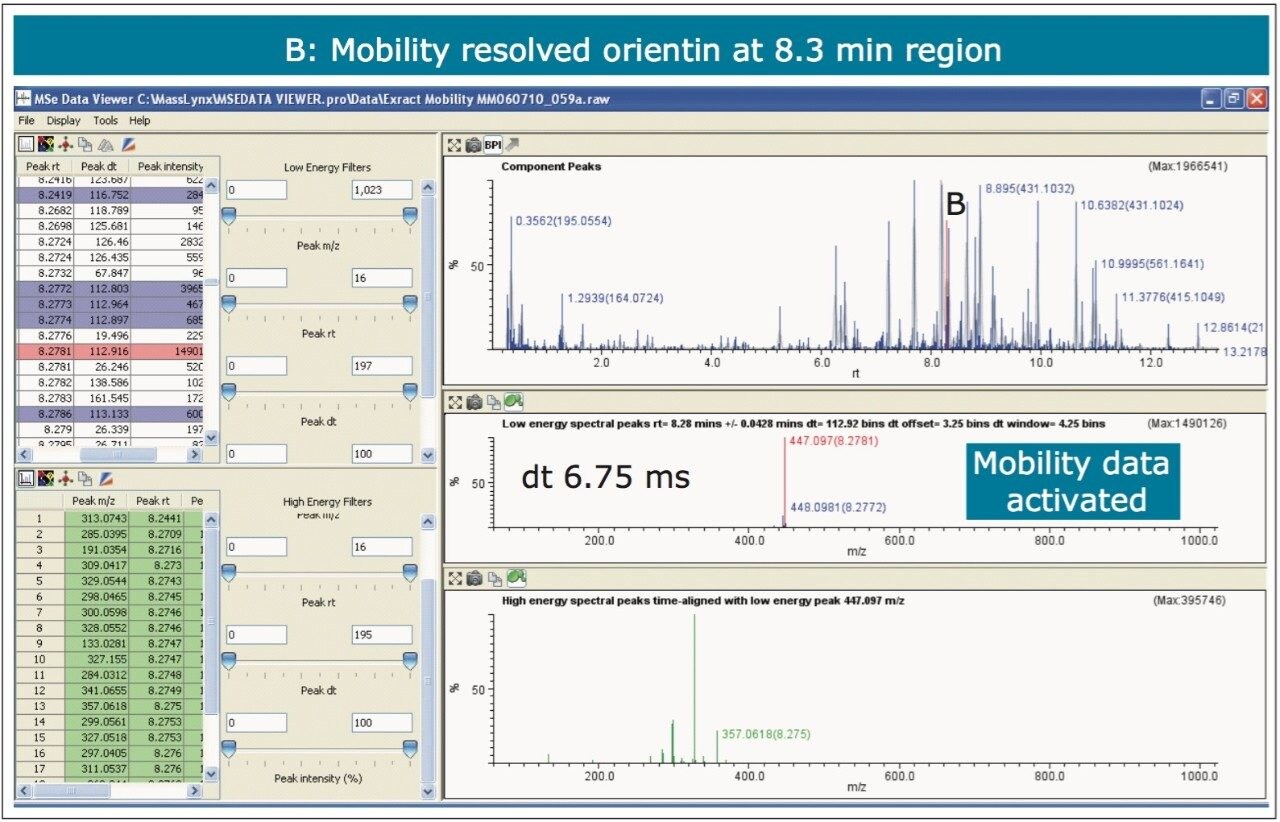Click down arrow of high energy table scrollbar

point(210,773)
